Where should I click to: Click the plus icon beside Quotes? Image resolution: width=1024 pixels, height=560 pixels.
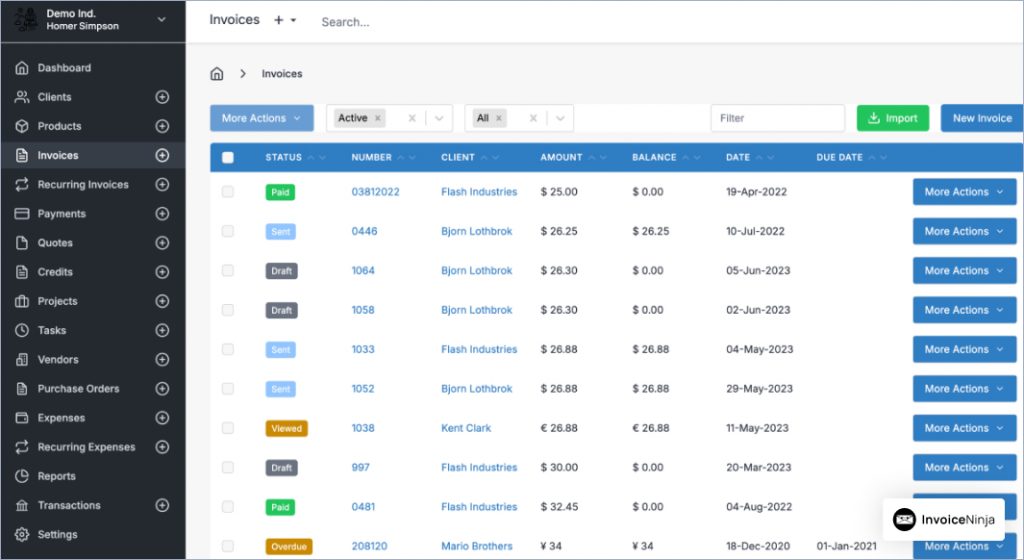162,243
